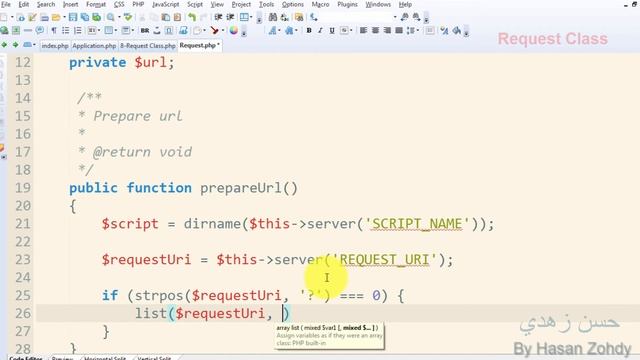This screenshot has width=640, height=360.
Task: Switch to the Application.php tab
Action: (x=94, y=46)
